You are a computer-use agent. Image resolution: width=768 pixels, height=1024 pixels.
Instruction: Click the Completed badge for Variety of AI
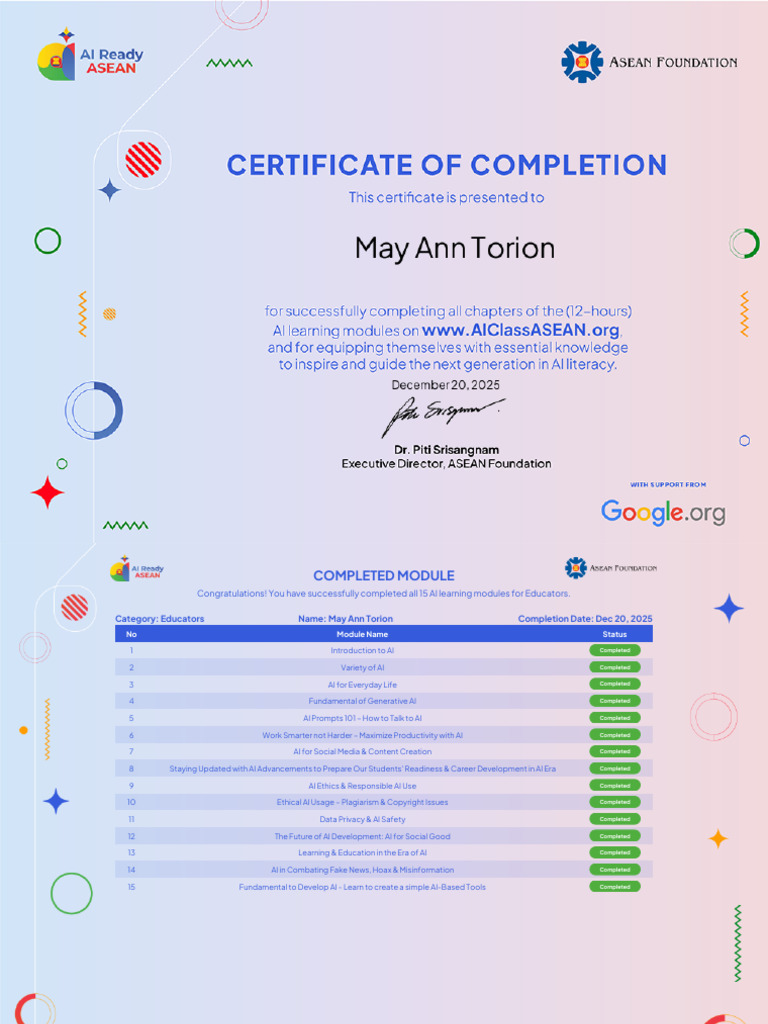click(x=615, y=667)
